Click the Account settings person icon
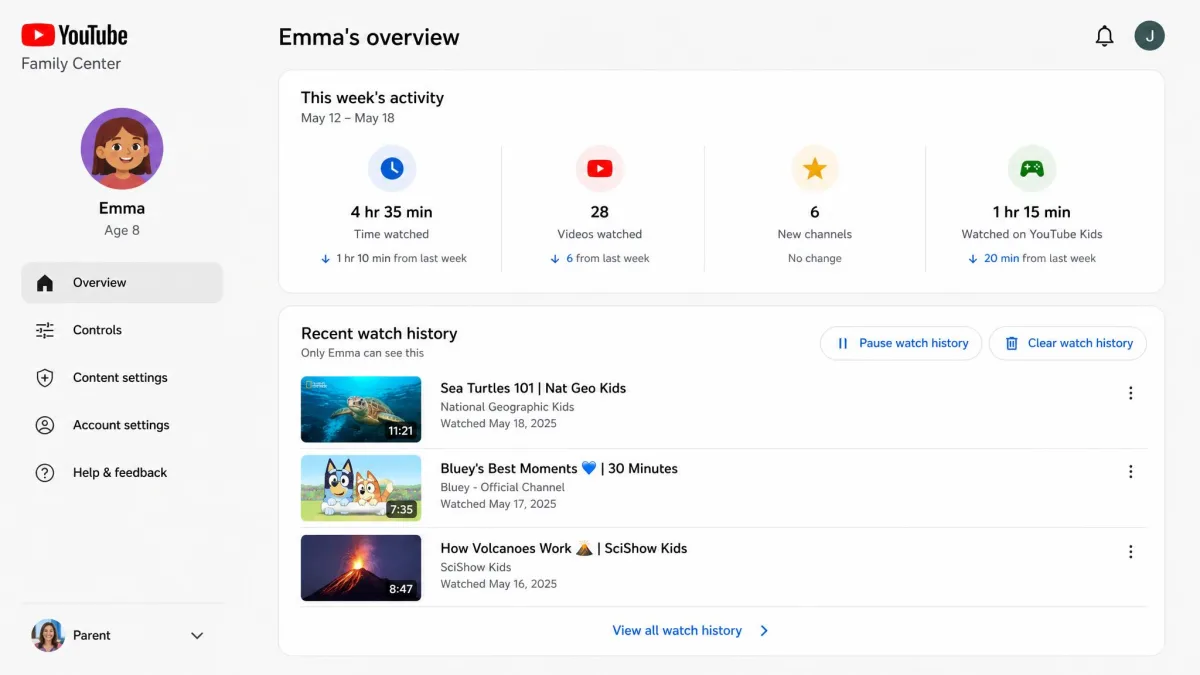Image resolution: width=1200 pixels, height=675 pixels. click(45, 425)
